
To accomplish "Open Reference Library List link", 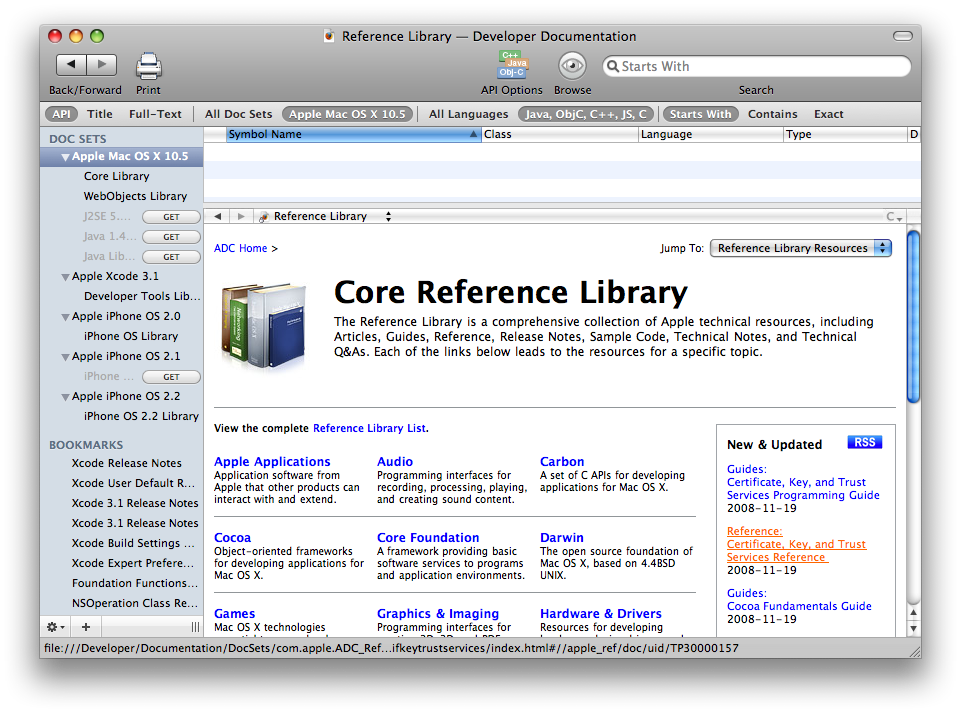I will tap(369, 429).
